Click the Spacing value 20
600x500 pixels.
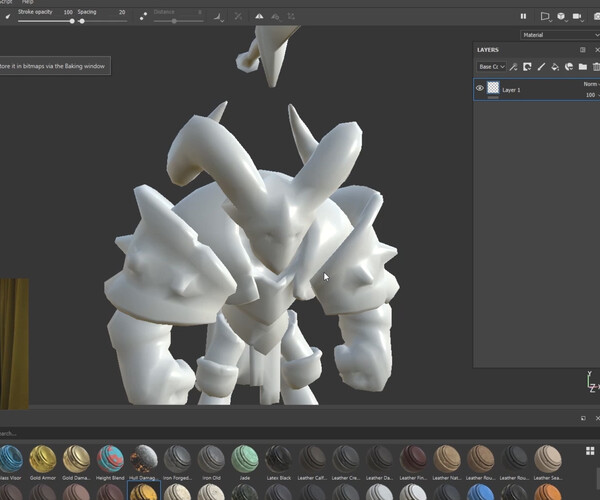tap(122, 12)
